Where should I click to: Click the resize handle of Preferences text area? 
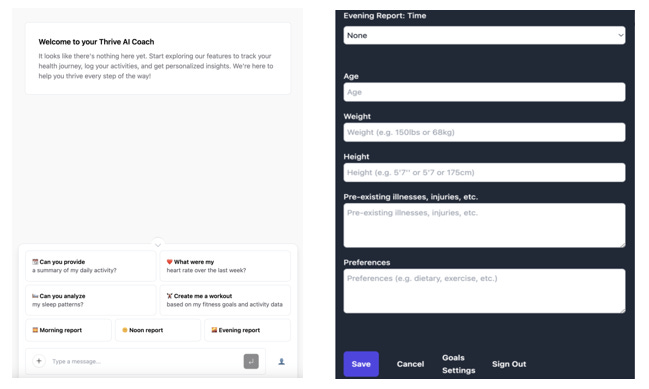(623, 310)
